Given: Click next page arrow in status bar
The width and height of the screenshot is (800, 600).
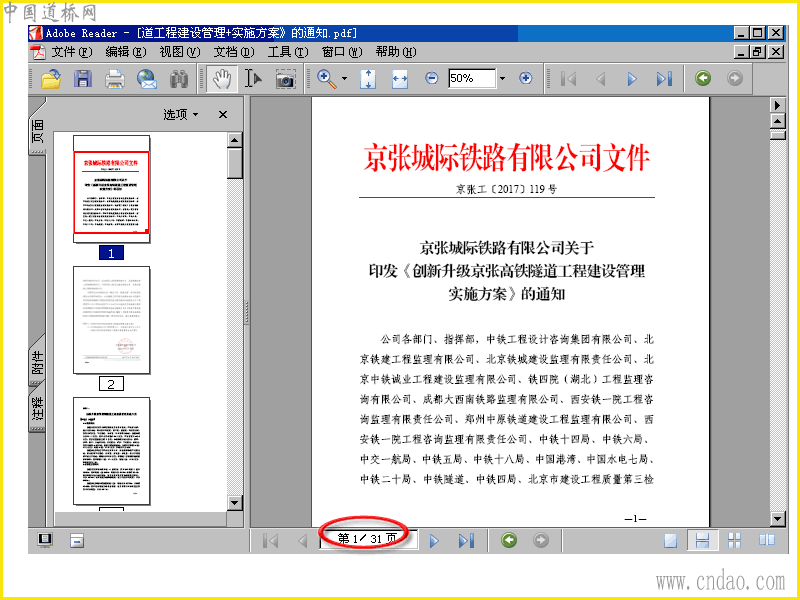Looking at the screenshot, I should (x=434, y=540).
